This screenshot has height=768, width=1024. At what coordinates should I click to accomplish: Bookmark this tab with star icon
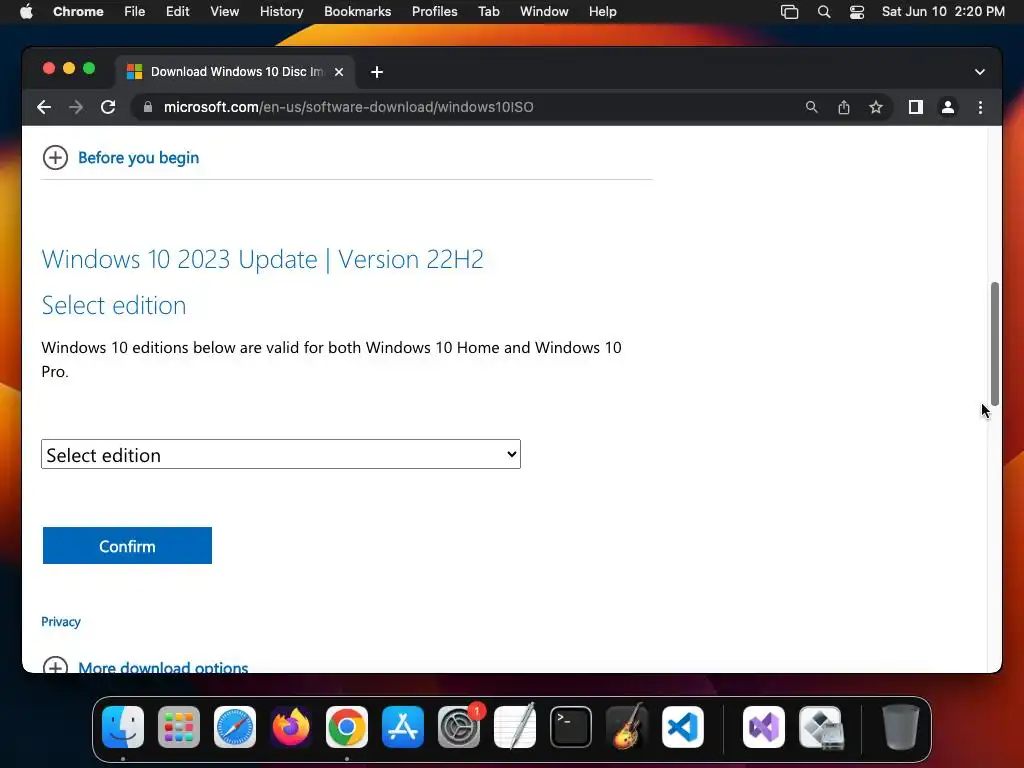pos(876,107)
